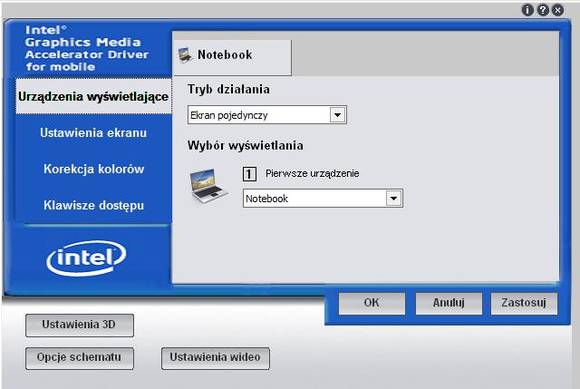Apply changes with Zastosuj
The image size is (580, 389).
tap(524, 303)
